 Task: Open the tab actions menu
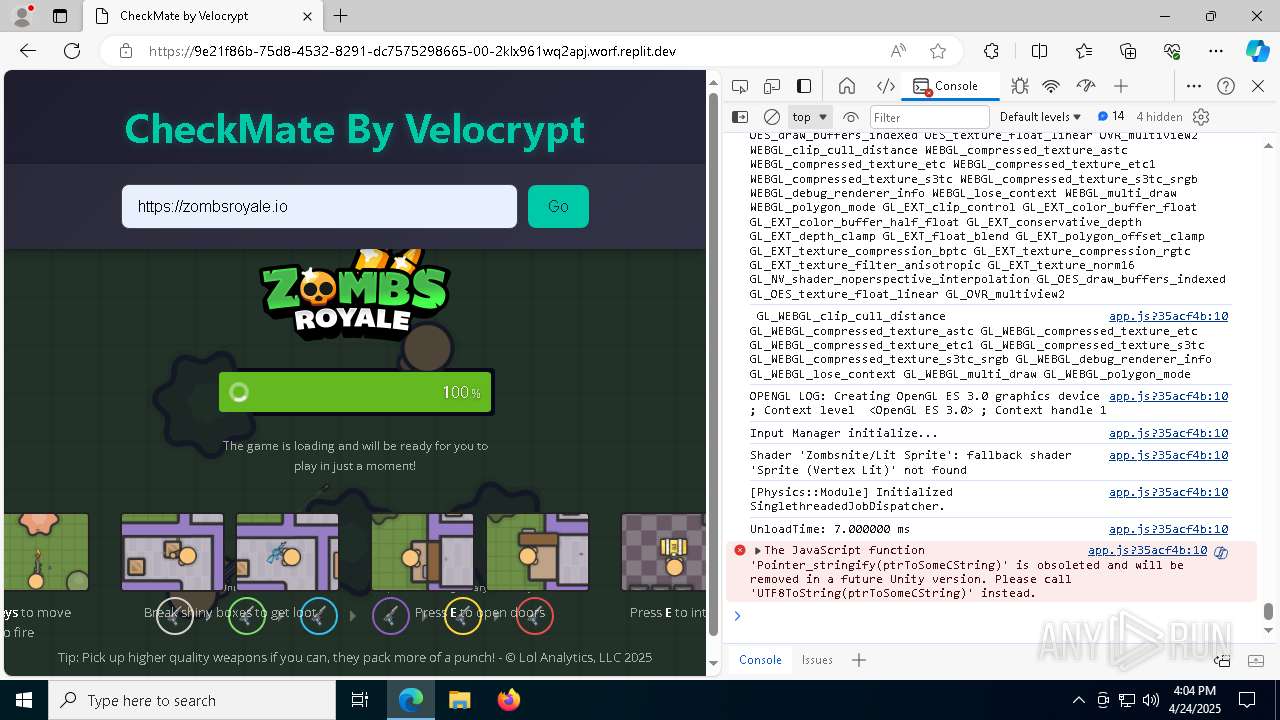60,16
